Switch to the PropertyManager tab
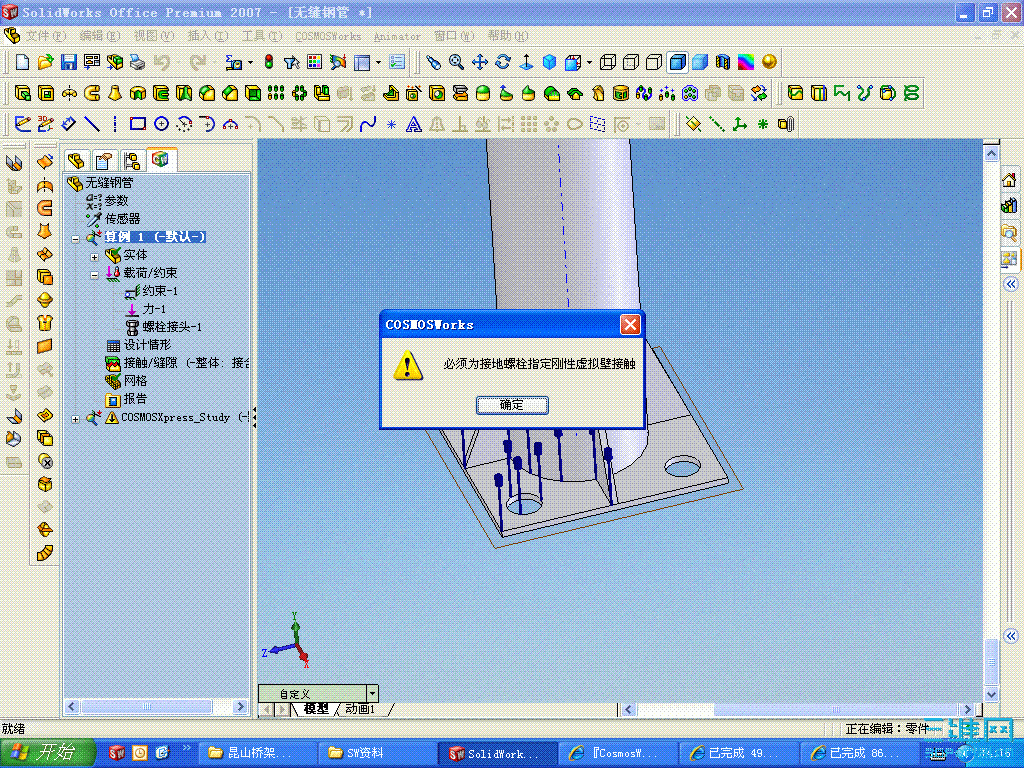Viewport: 1024px width, 768px height. (x=104, y=161)
